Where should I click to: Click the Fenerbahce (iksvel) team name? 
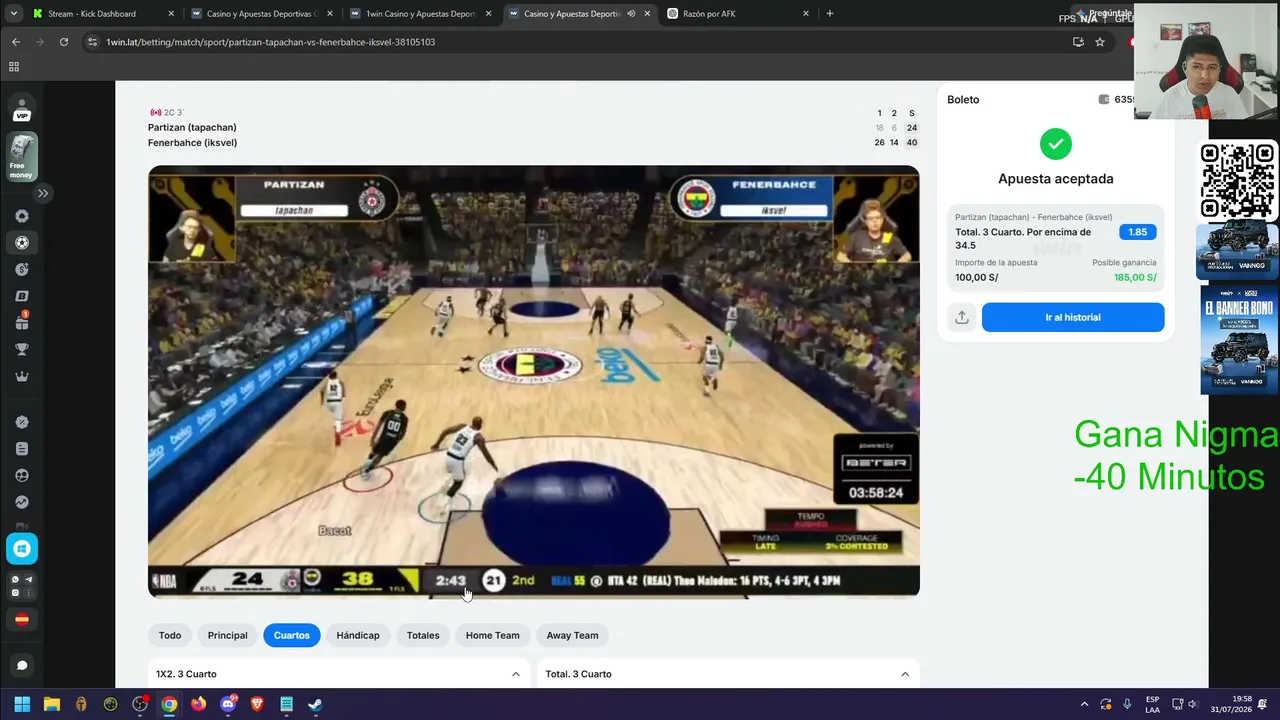(x=192, y=142)
